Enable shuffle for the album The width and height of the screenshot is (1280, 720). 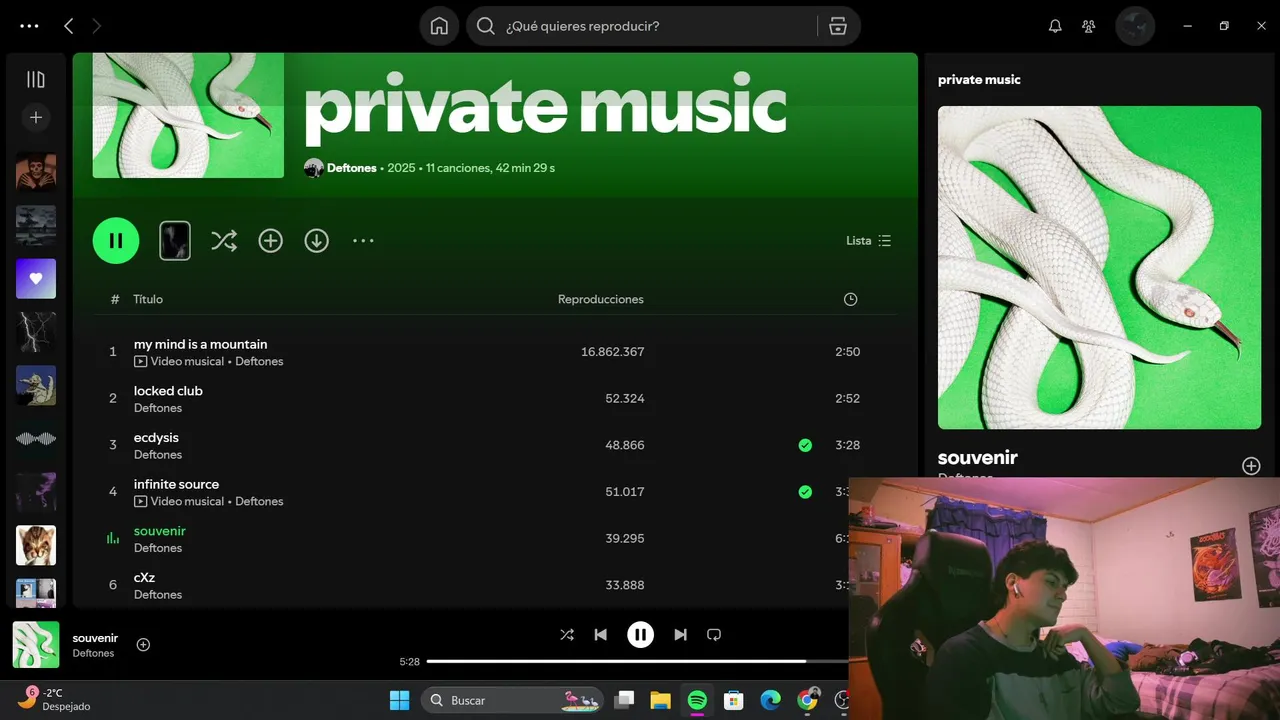coord(224,240)
